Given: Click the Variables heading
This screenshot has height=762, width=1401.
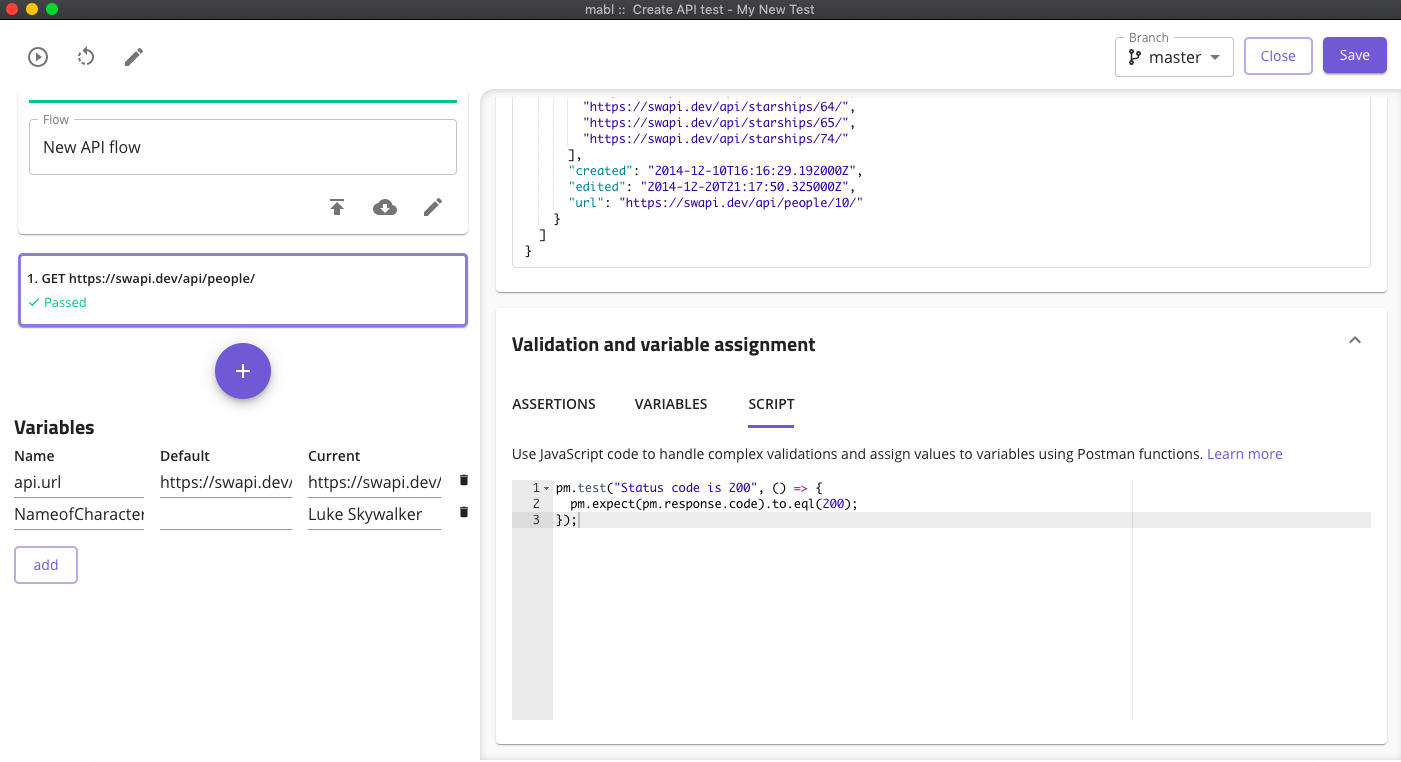Looking at the screenshot, I should pyautogui.click(x=54, y=427).
